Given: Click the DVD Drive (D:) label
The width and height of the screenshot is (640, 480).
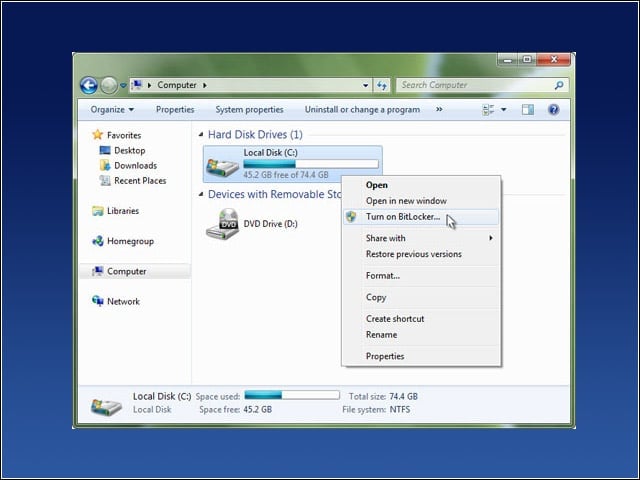Looking at the screenshot, I should (x=270, y=224).
